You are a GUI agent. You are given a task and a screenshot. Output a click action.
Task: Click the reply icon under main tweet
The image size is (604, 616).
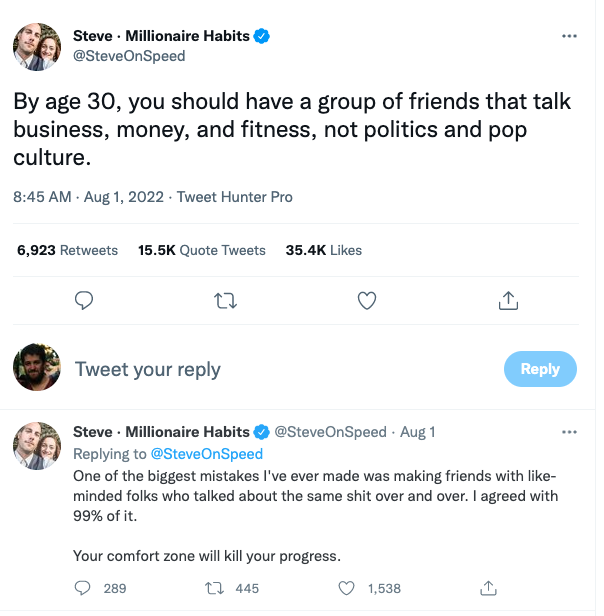pos(85,300)
